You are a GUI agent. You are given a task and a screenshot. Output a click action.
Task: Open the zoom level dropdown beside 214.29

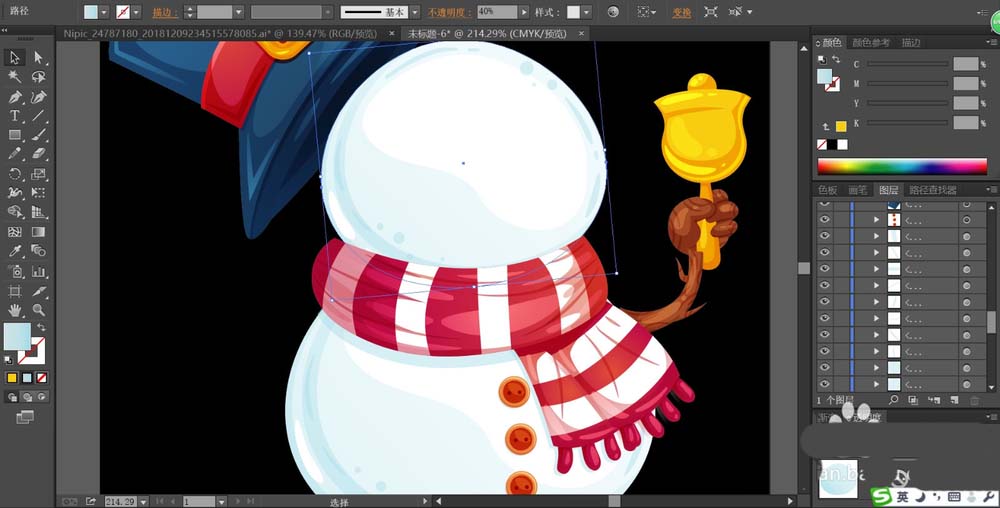143,502
